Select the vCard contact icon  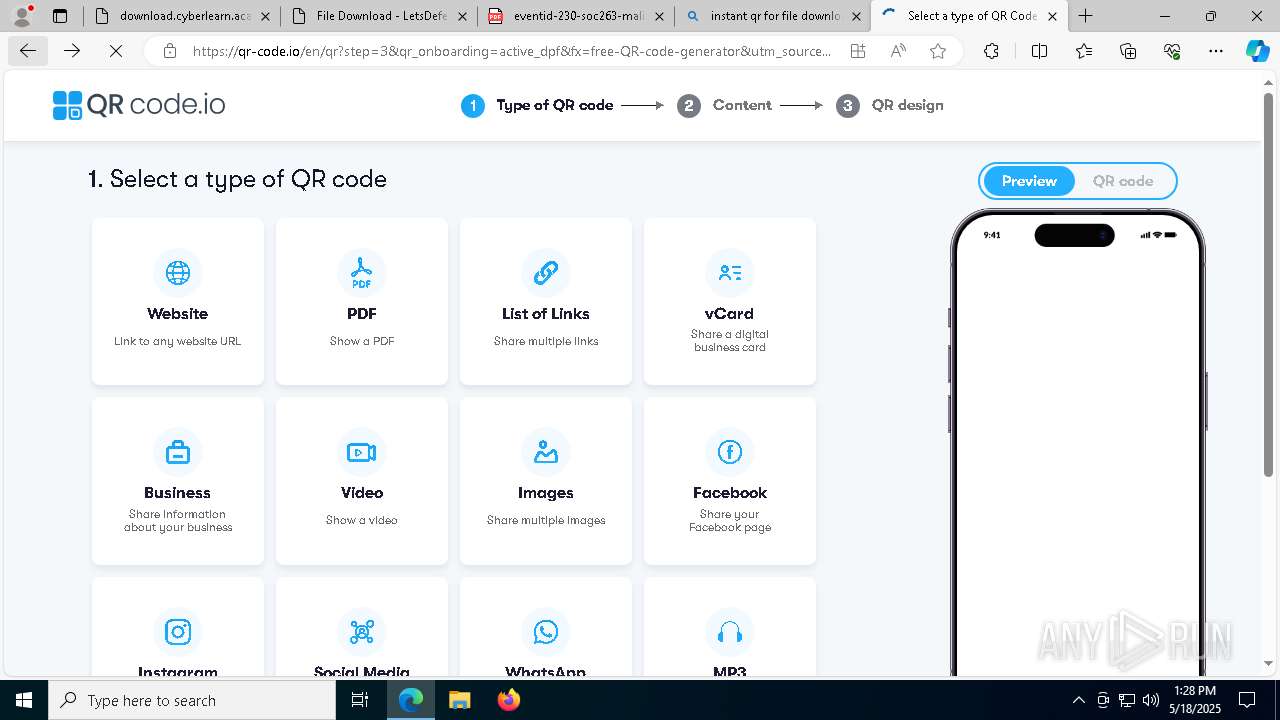[x=730, y=272]
